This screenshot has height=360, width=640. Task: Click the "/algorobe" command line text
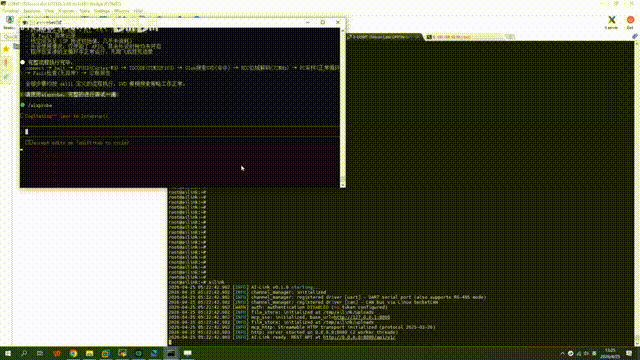point(40,105)
